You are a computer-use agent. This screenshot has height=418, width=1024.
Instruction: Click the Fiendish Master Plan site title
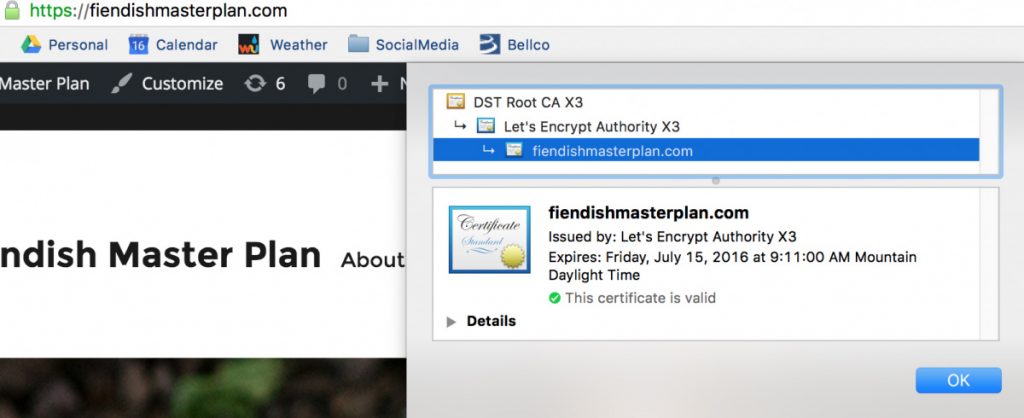pos(160,255)
